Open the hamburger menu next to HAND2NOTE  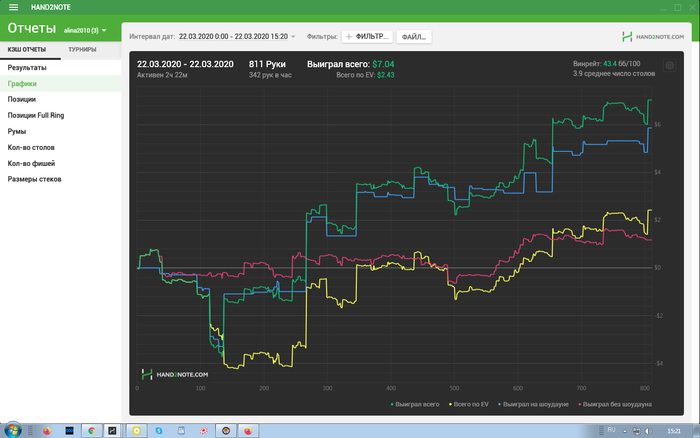pos(13,7)
